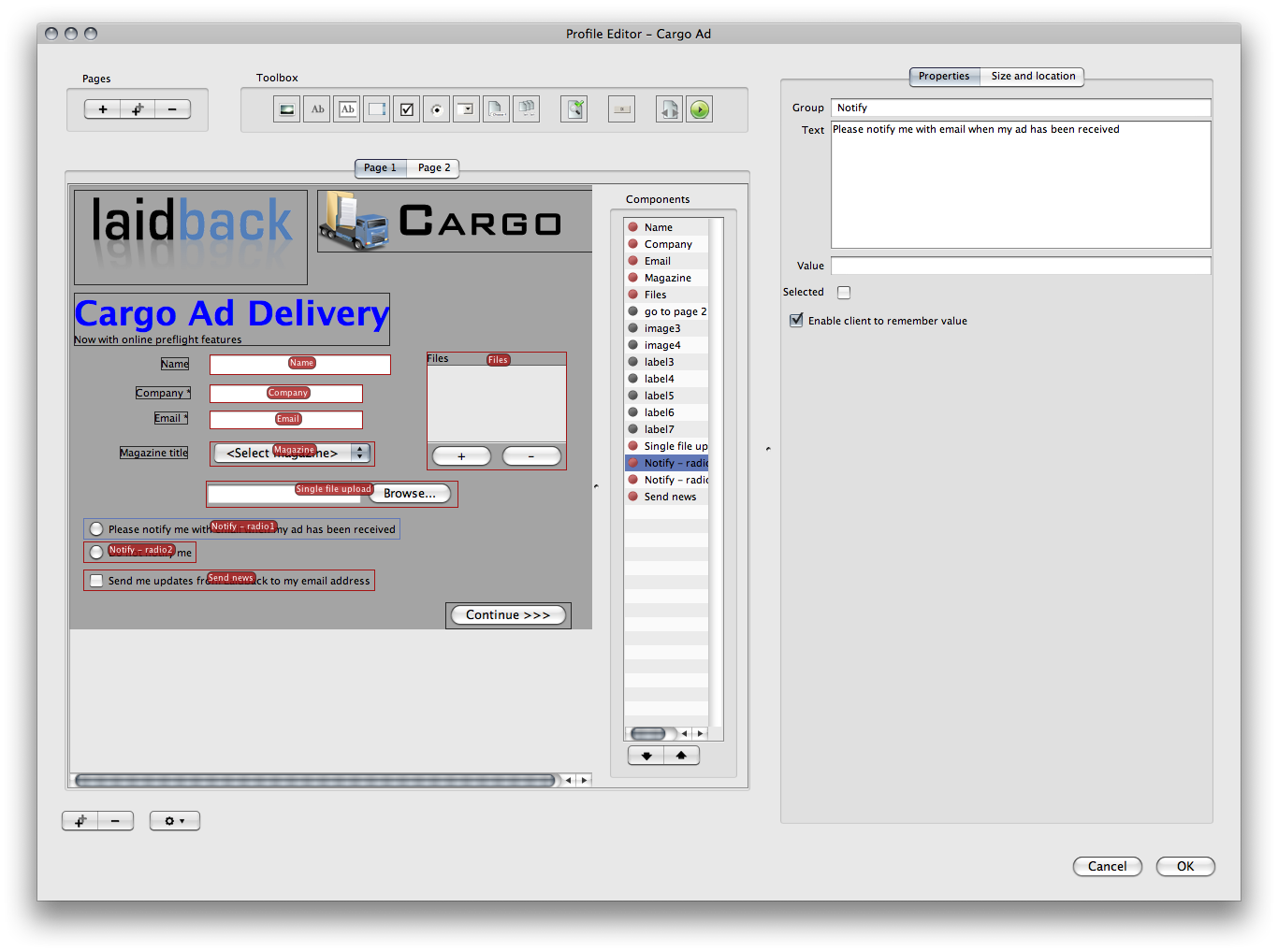Select the plain Ab label tool

click(317, 109)
